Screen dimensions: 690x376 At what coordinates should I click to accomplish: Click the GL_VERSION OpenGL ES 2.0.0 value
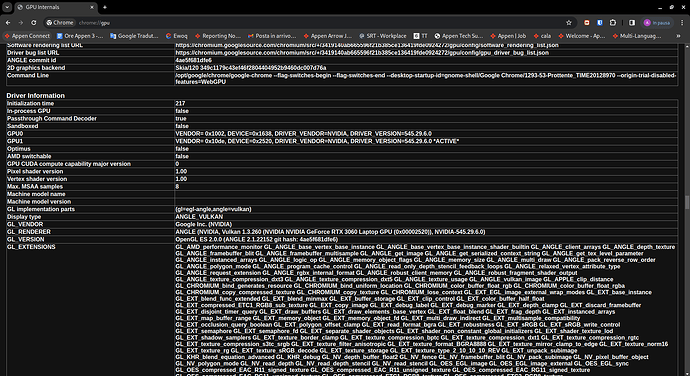[257, 240]
